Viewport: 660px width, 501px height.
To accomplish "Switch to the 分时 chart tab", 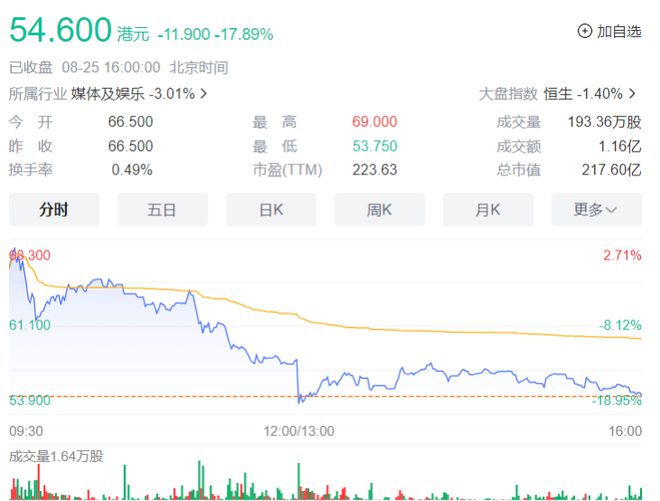I will 54,210.
